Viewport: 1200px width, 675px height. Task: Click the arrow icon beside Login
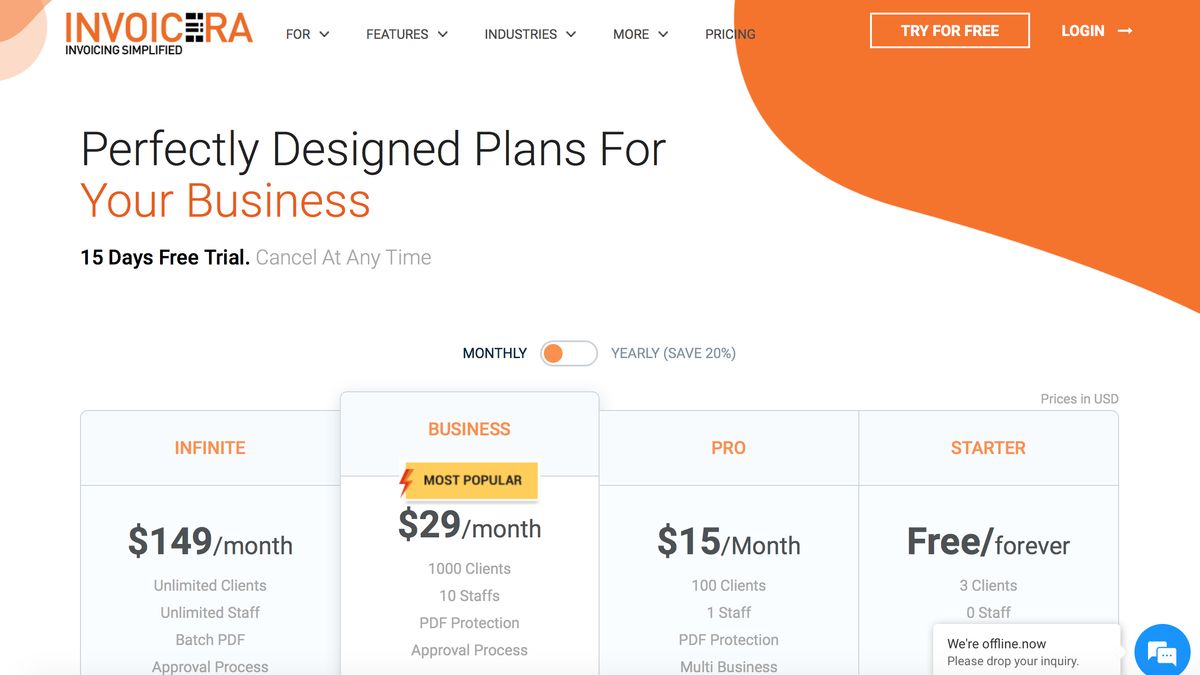[x=1125, y=31]
